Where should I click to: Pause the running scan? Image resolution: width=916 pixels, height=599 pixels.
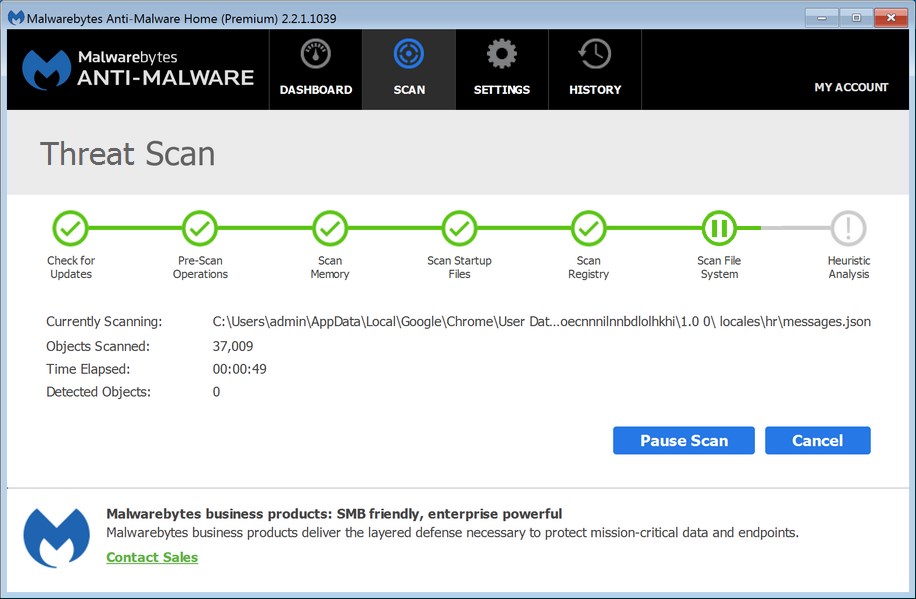tap(683, 440)
